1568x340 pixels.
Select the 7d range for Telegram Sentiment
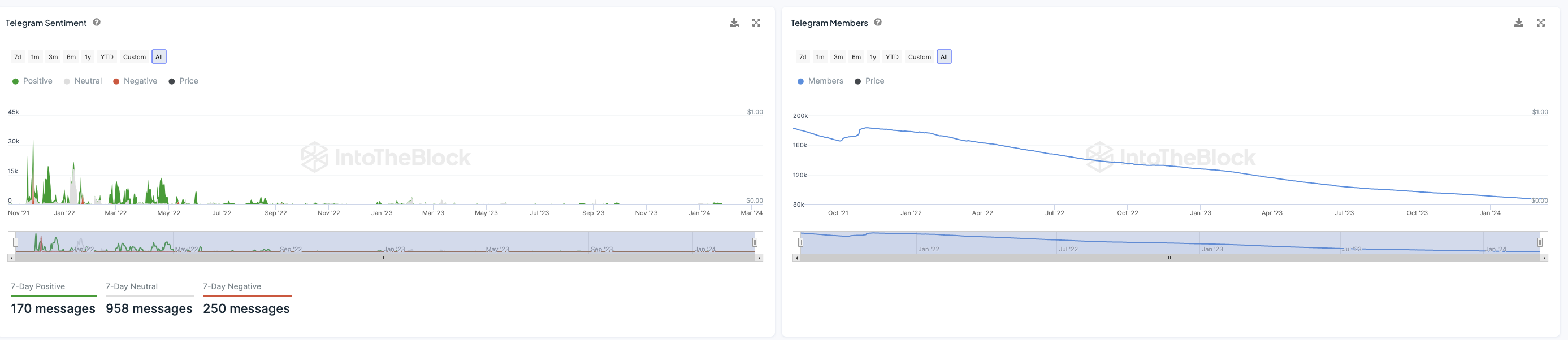coord(18,57)
